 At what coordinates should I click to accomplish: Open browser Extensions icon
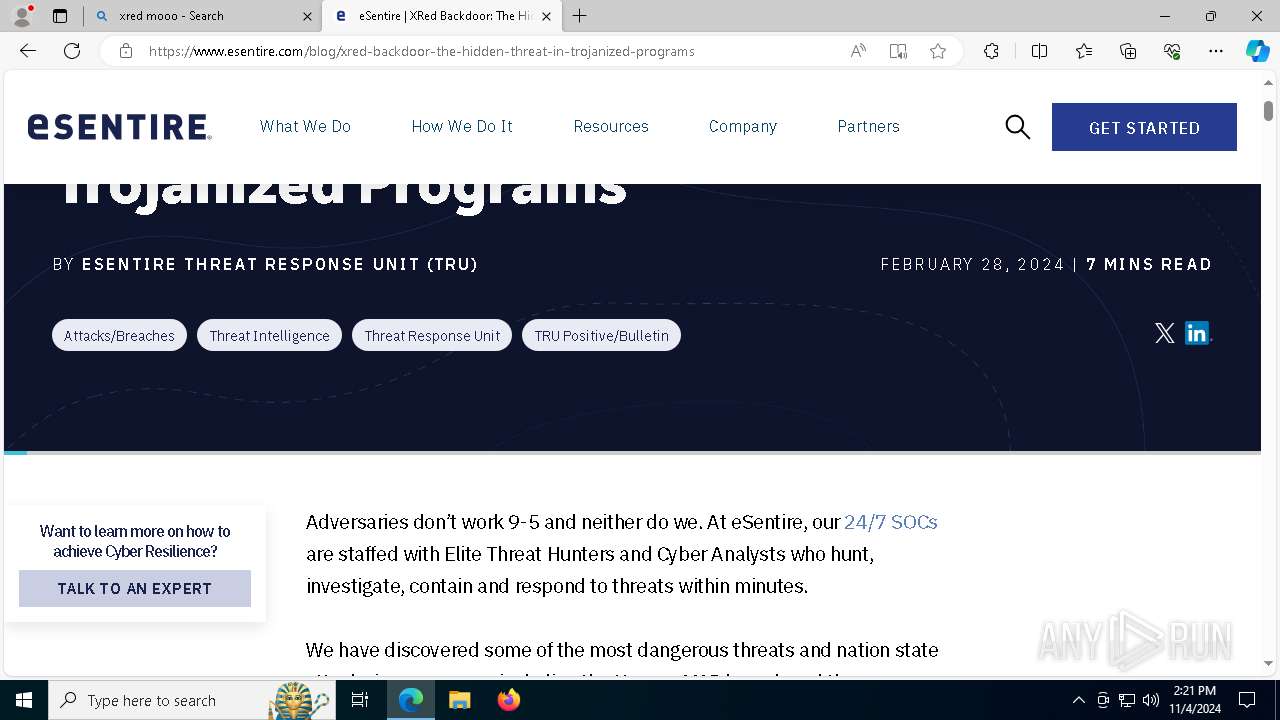pyautogui.click(x=991, y=51)
